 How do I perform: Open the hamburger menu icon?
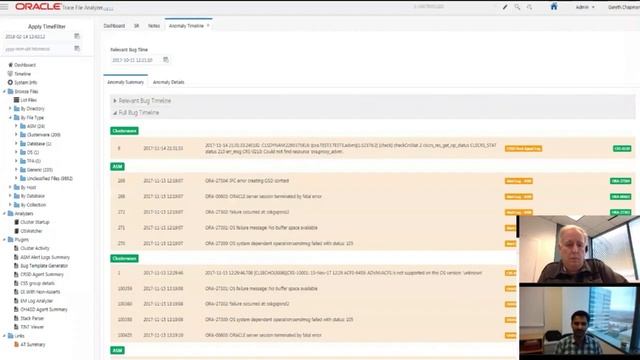4,7
